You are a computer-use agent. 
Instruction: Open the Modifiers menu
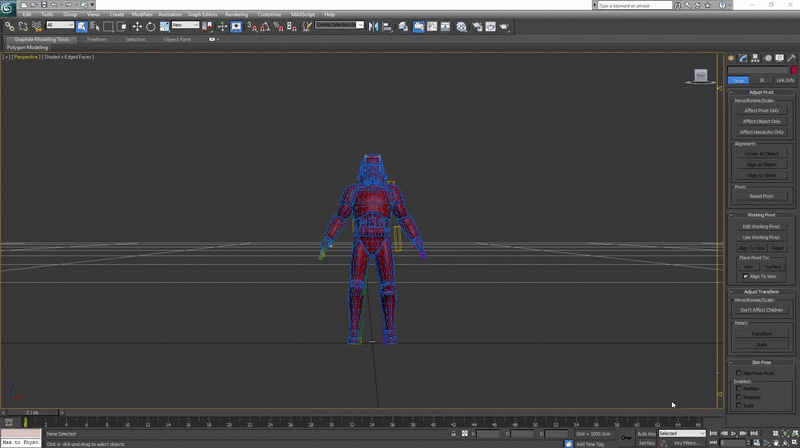point(141,14)
